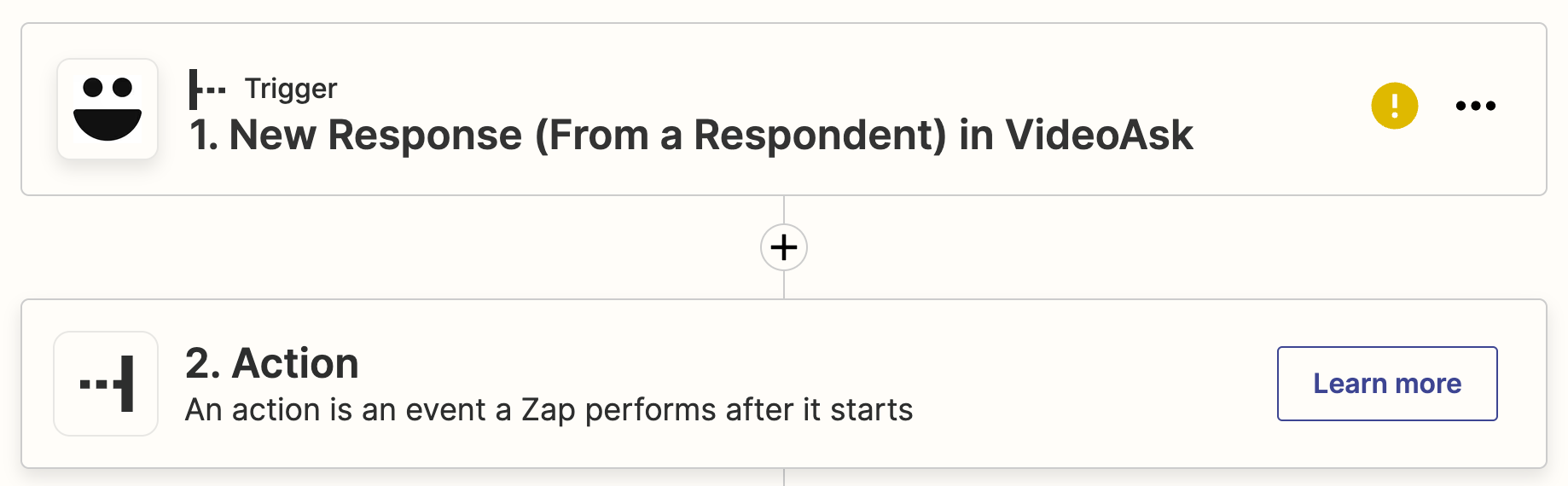
Task: Click the "1." step number of the trigger
Action: pos(203,135)
